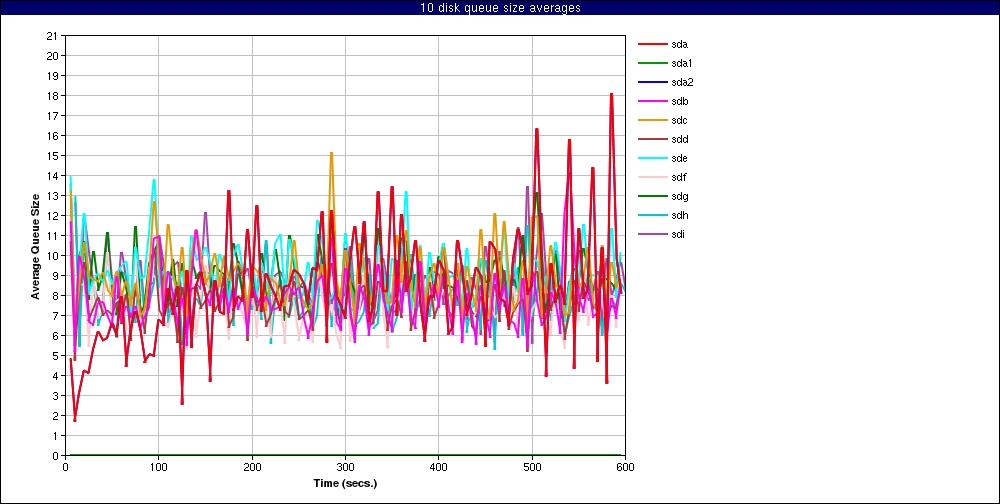Image resolution: width=1000 pixels, height=504 pixels.
Task: Select the sdc legend label
Action: pyautogui.click(x=679, y=121)
